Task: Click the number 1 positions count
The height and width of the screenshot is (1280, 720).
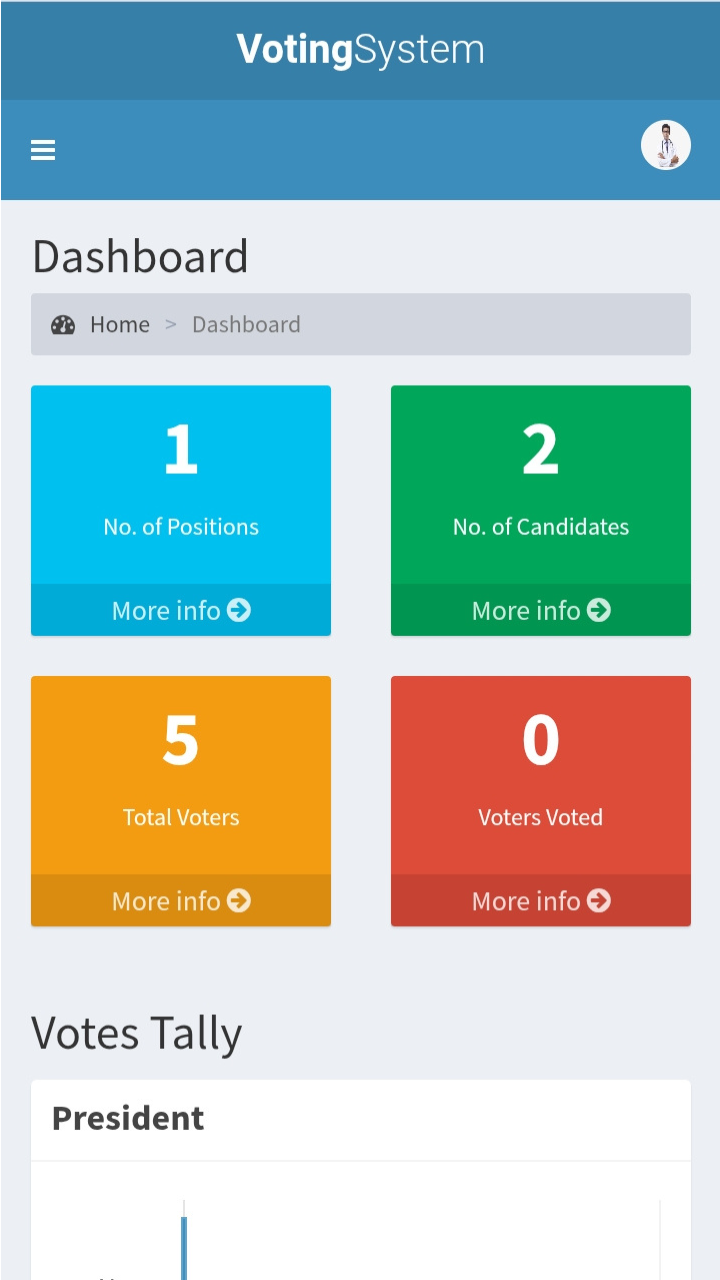Action: (x=181, y=450)
